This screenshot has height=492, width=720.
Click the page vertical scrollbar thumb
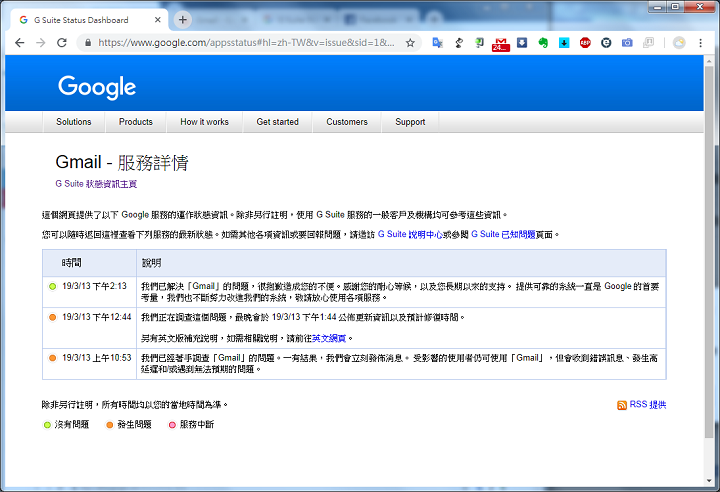click(709, 252)
